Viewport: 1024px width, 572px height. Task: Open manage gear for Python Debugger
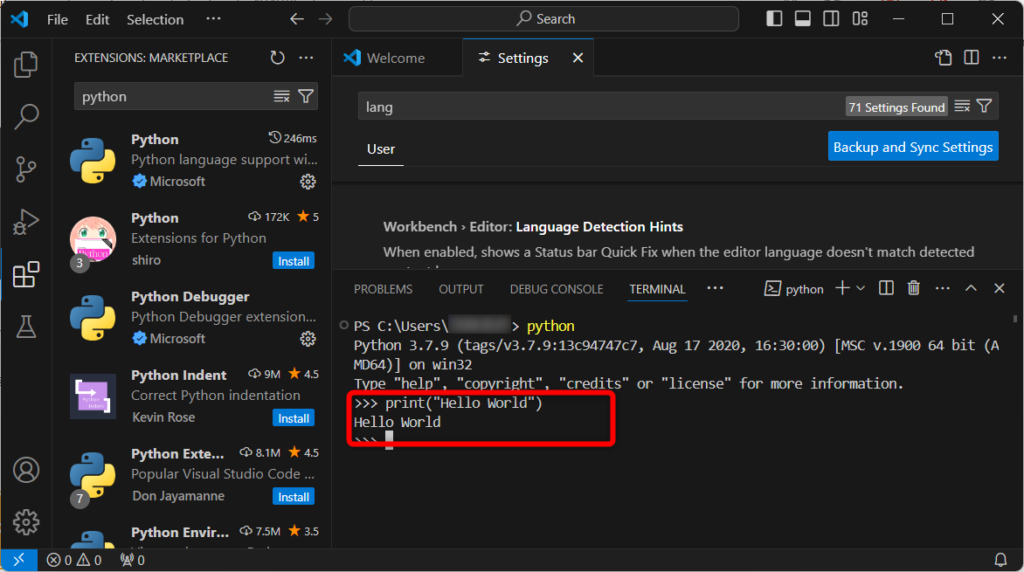click(308, 339)
